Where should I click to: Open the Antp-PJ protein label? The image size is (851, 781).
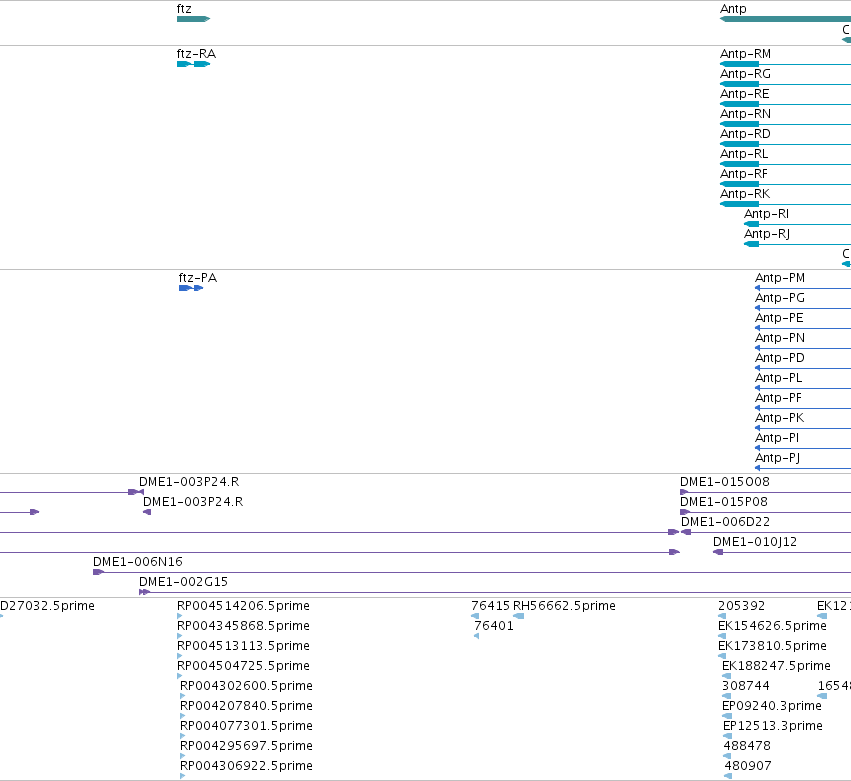[778, 458]
